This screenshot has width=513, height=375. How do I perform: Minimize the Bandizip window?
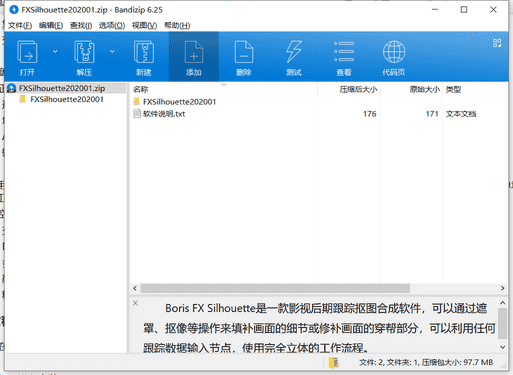[435, 10]
